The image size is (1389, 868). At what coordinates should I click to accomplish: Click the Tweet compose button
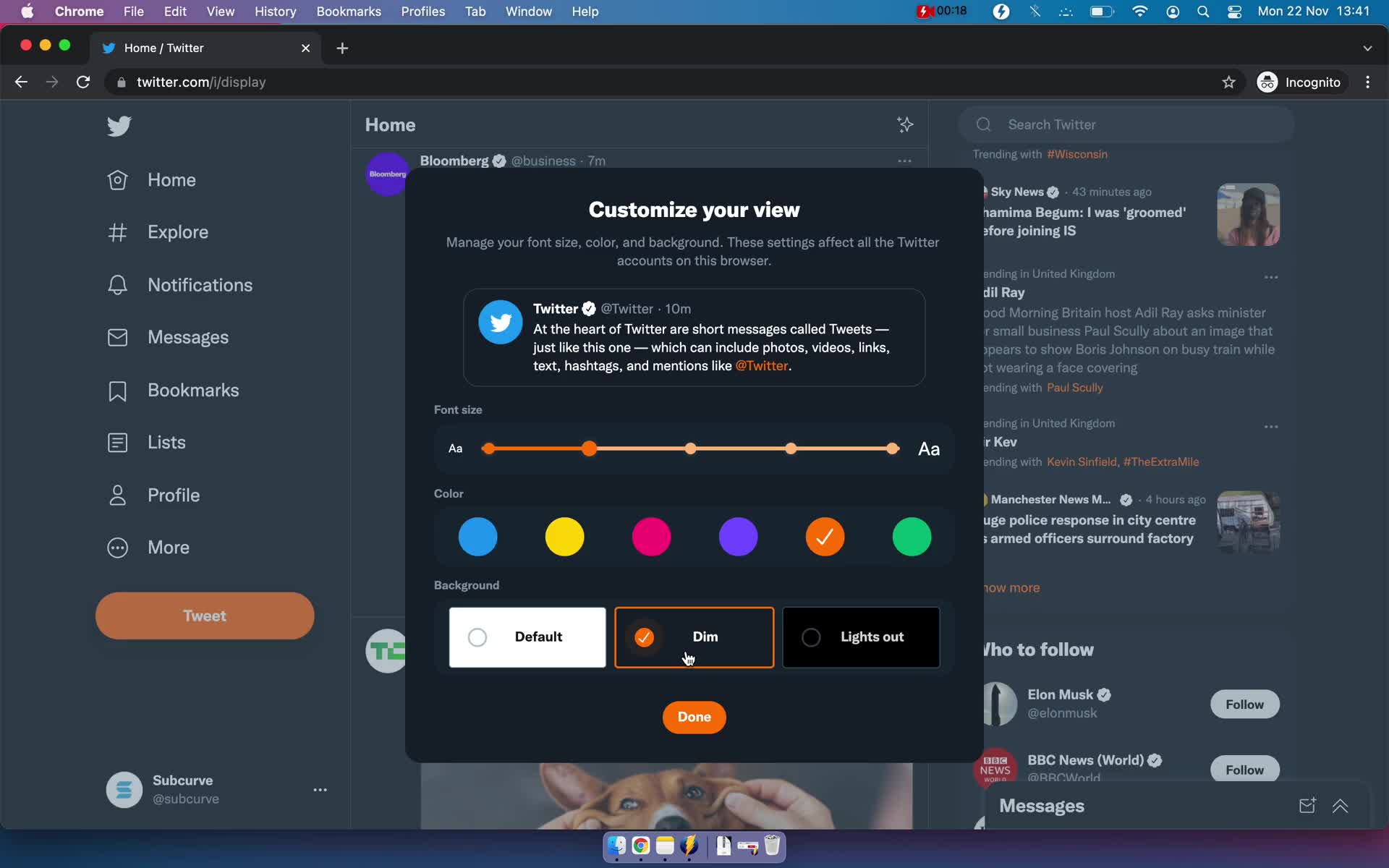pos(205,615)
